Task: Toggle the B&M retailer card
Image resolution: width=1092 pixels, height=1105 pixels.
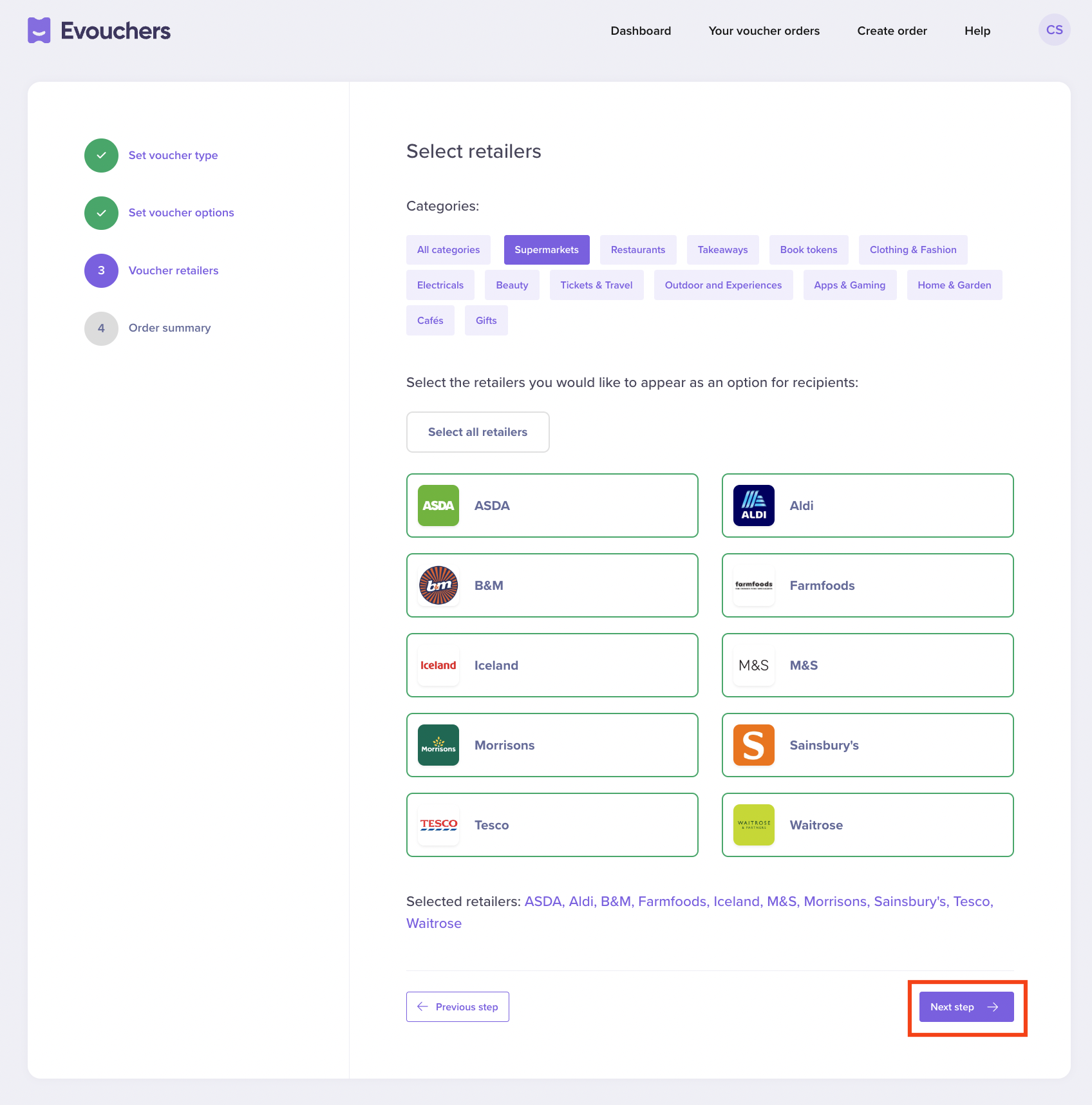Action: (552, 585)
